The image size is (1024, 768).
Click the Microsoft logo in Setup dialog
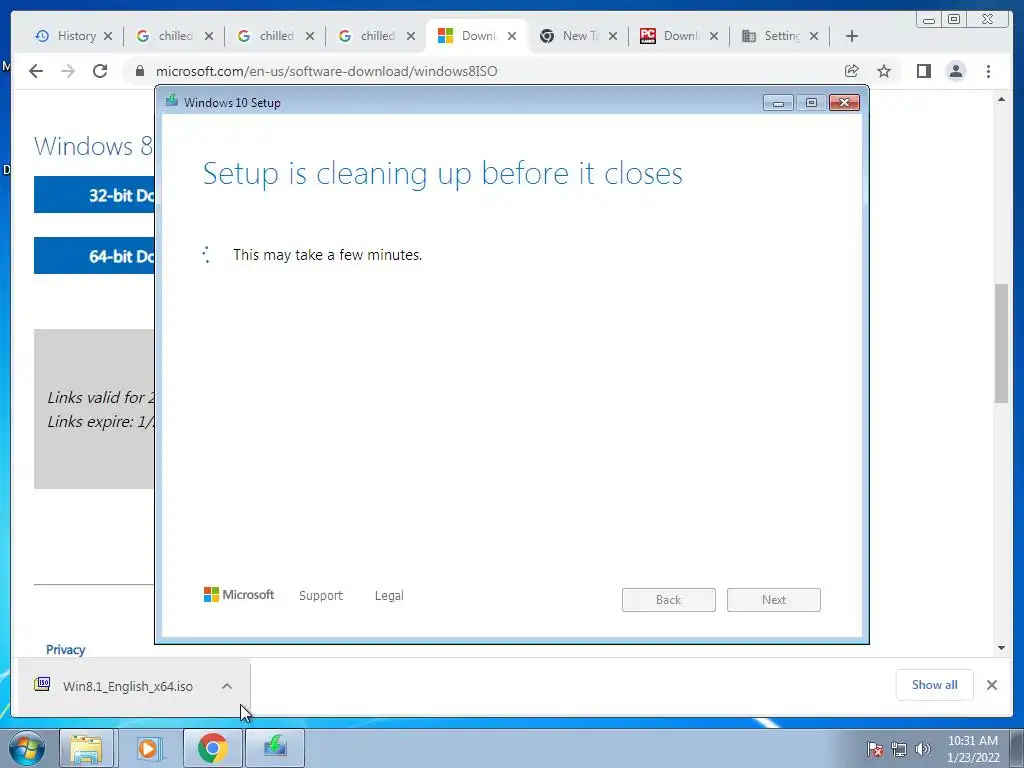(238, 594)
